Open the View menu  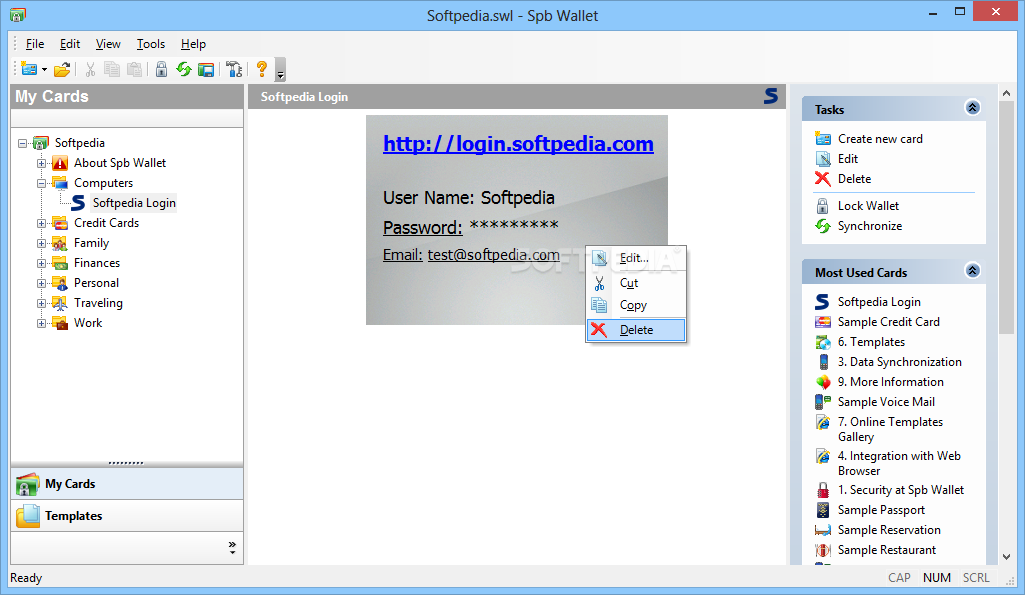[108, 44]
